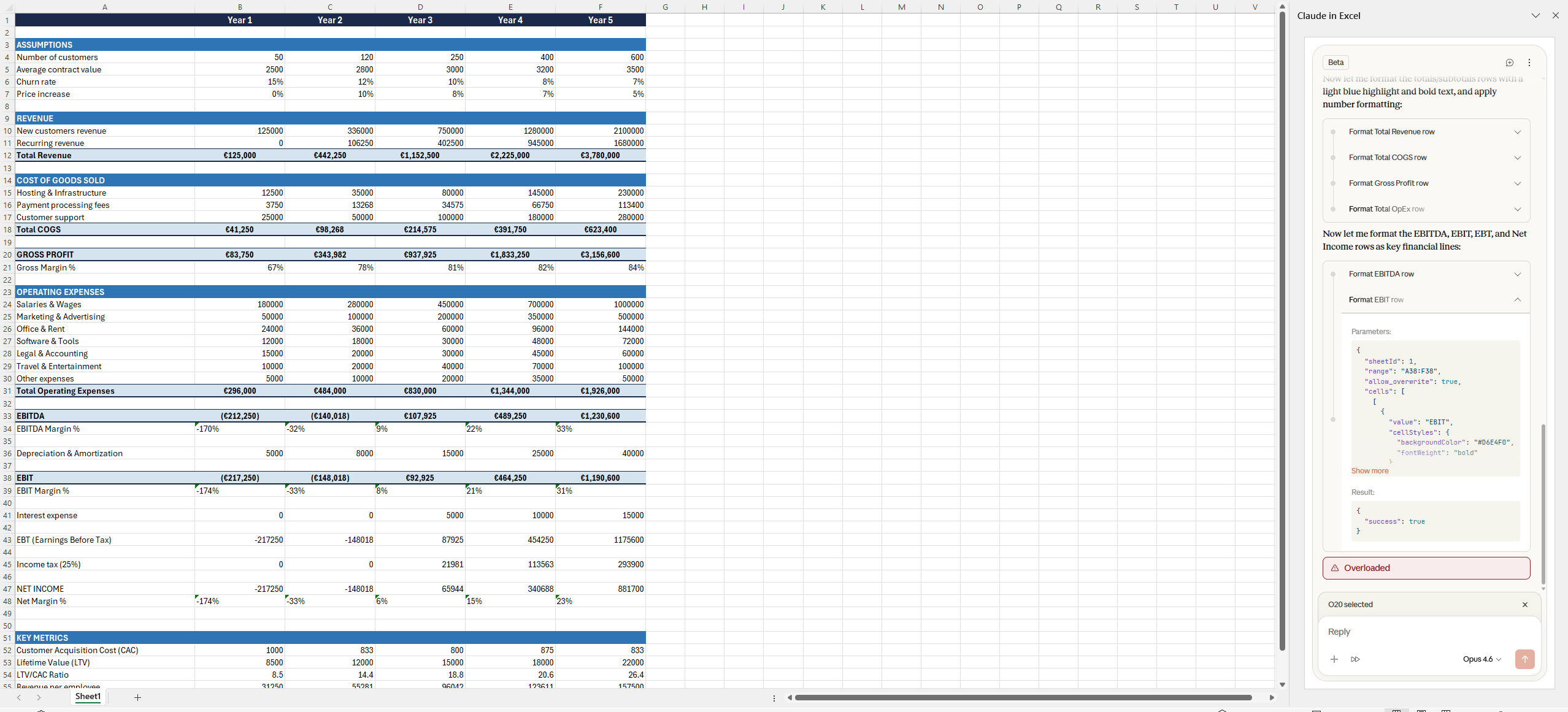Screen dimensions: 1568x712
Task: Select the Sheet1 tab
Action: [88, 697]
